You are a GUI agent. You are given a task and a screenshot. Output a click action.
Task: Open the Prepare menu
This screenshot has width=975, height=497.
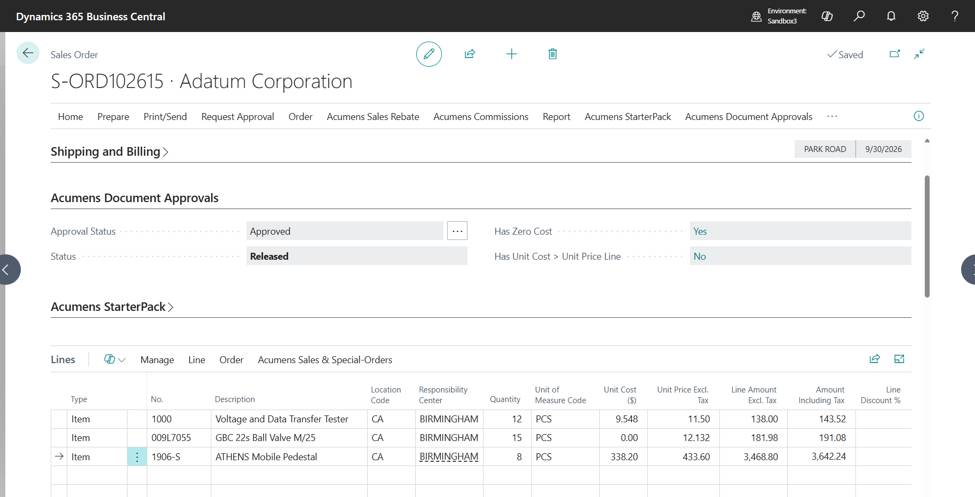click(113, 116)
